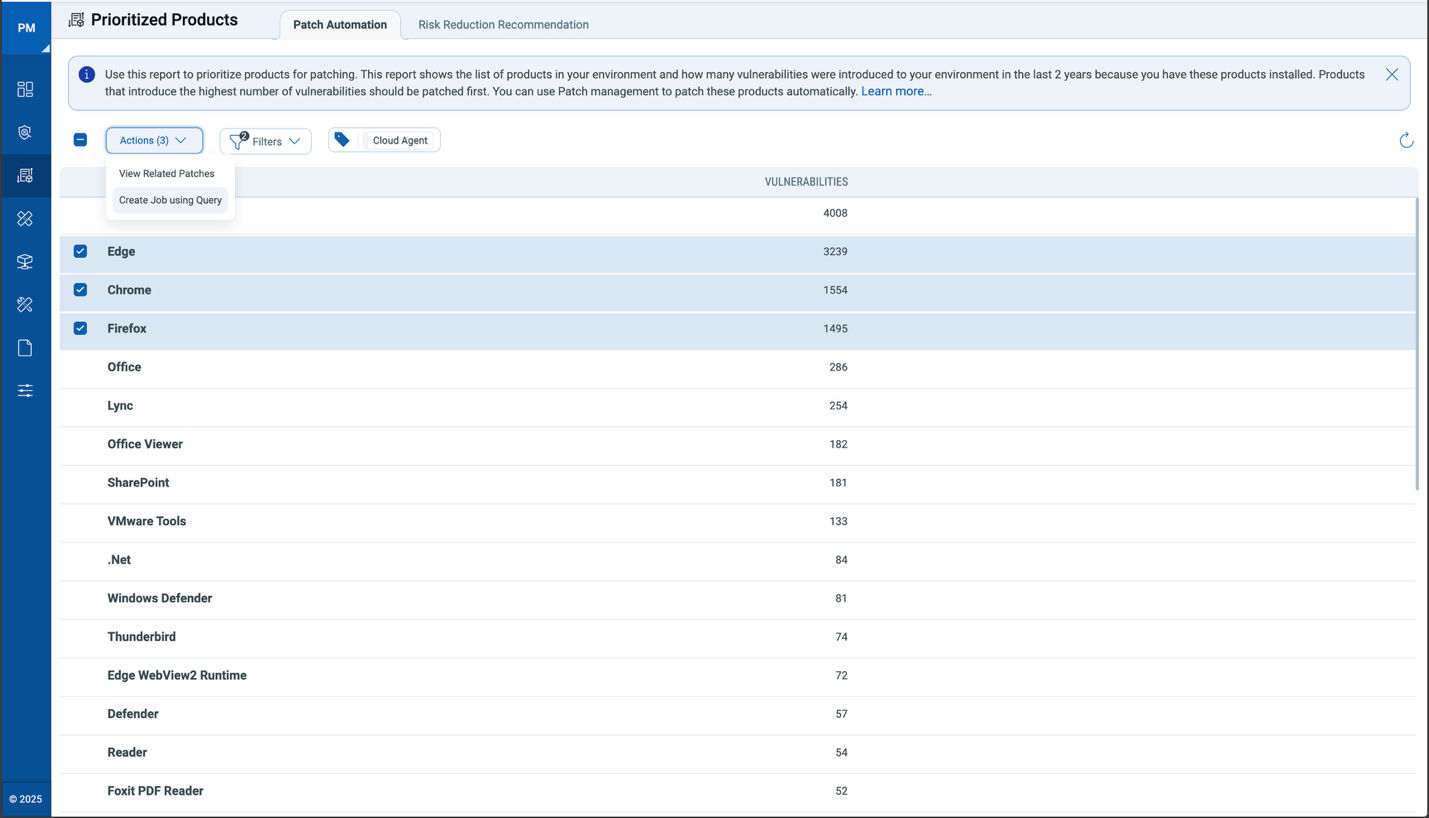The image size is (1429, 818).
Task: Open the dashboard icon in sidebar
Action: tap(26, 90)
